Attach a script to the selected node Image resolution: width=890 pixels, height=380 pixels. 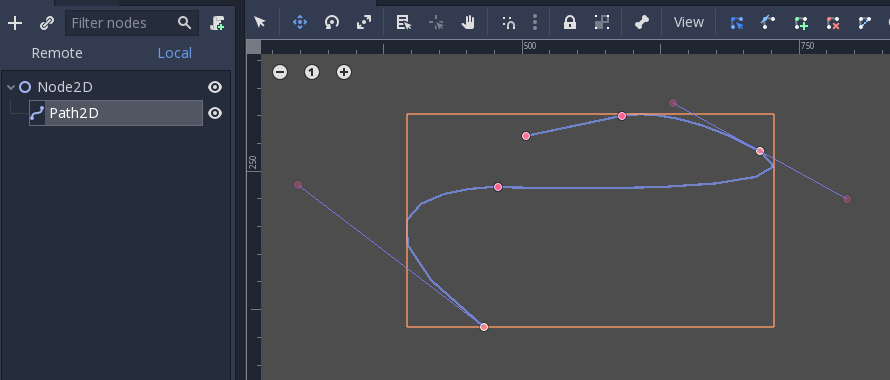(217, 23)
